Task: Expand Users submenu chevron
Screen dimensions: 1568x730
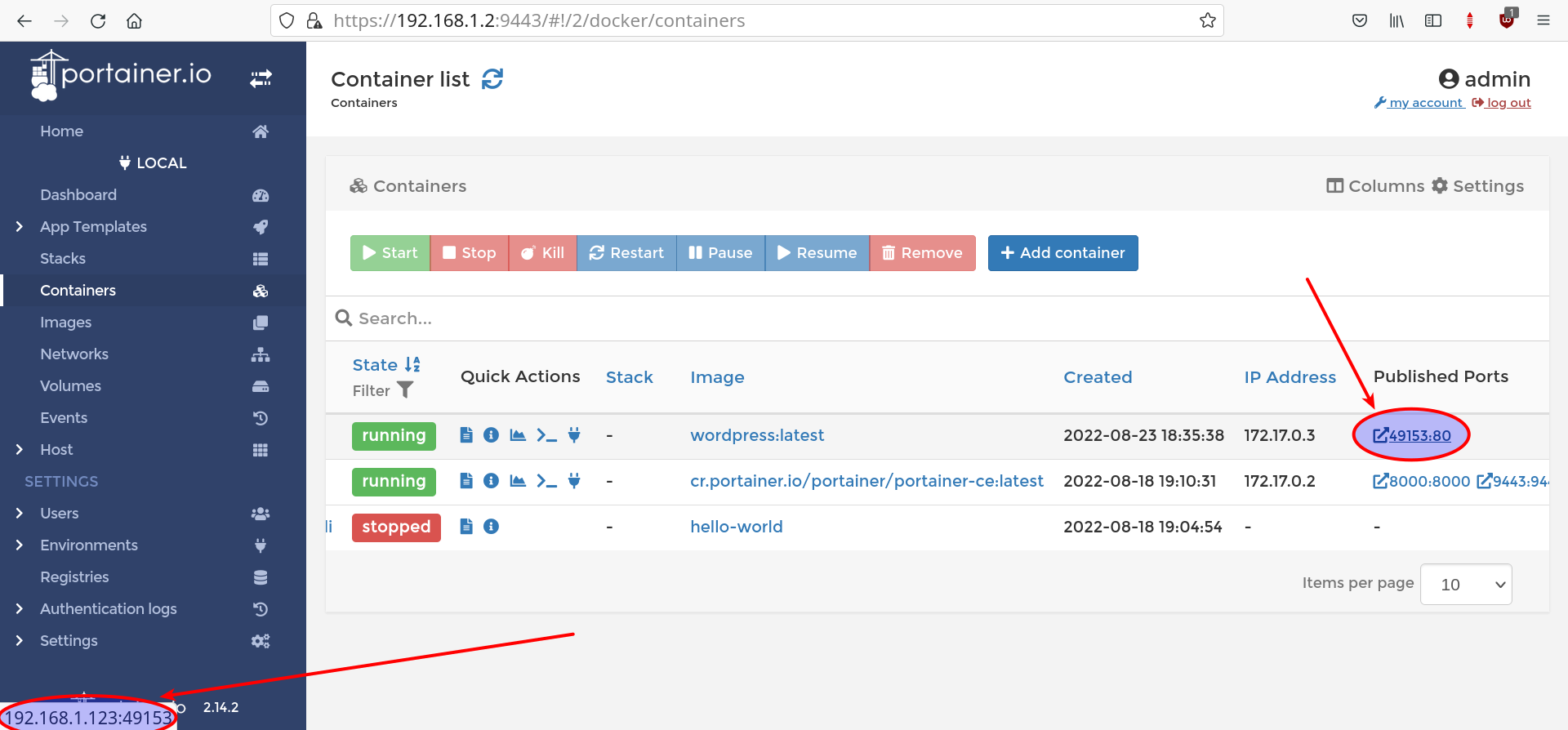Action: tap(19, 513)
